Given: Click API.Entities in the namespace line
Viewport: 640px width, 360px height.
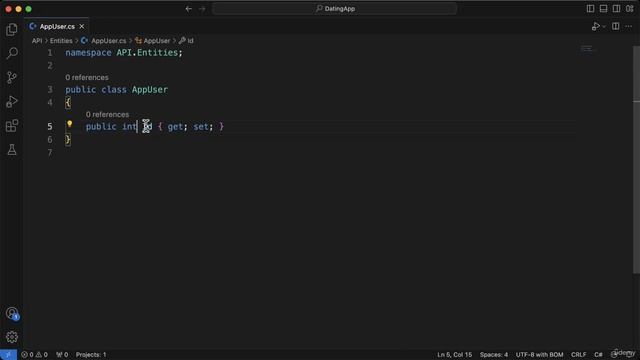Looking at the screenshot, I should click(x=147, y=53).
